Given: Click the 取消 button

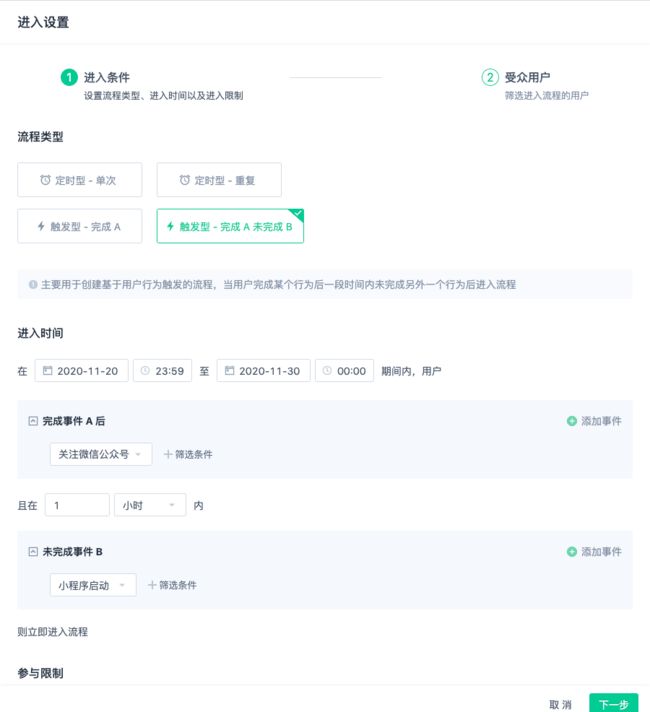Looking at the screenshot, I should (x=560, y=704).
